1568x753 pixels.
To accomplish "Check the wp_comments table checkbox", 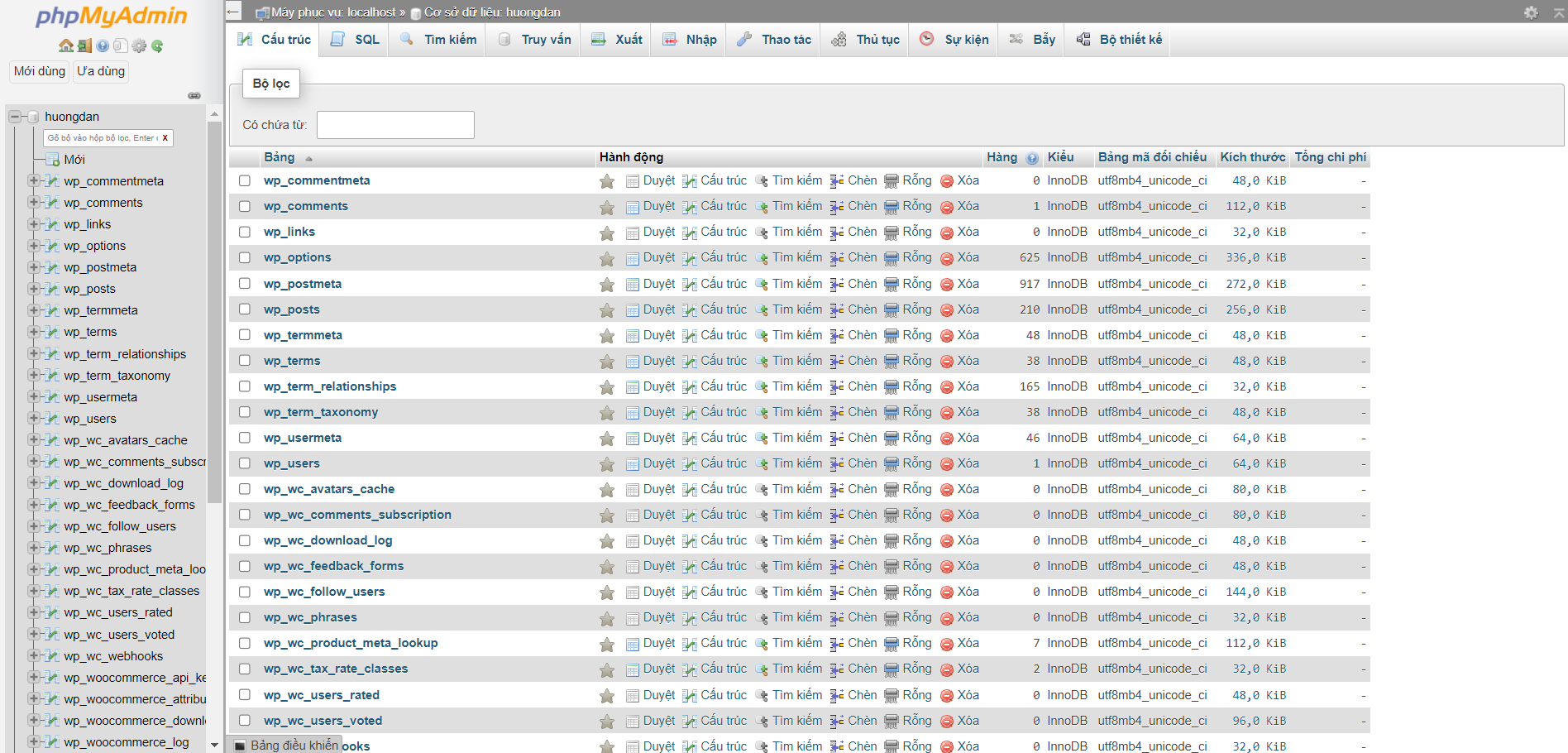I will click(245, 206).
